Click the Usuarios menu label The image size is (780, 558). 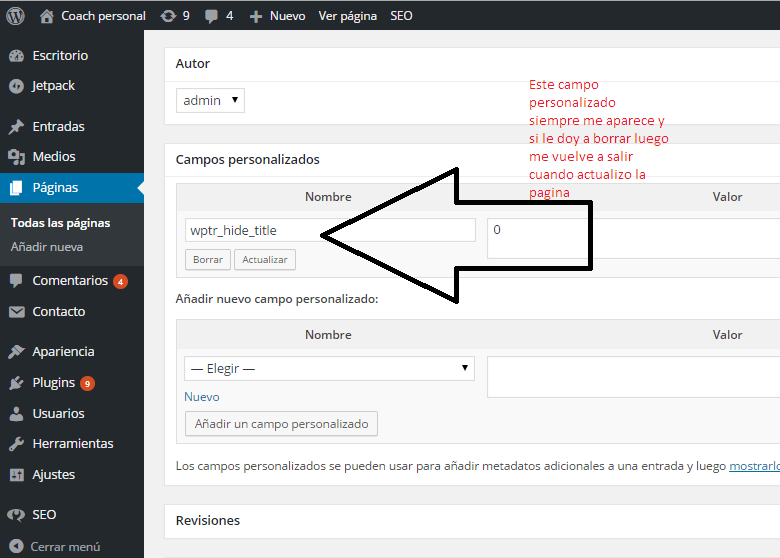pyautogui.click(x=58, y=414)
